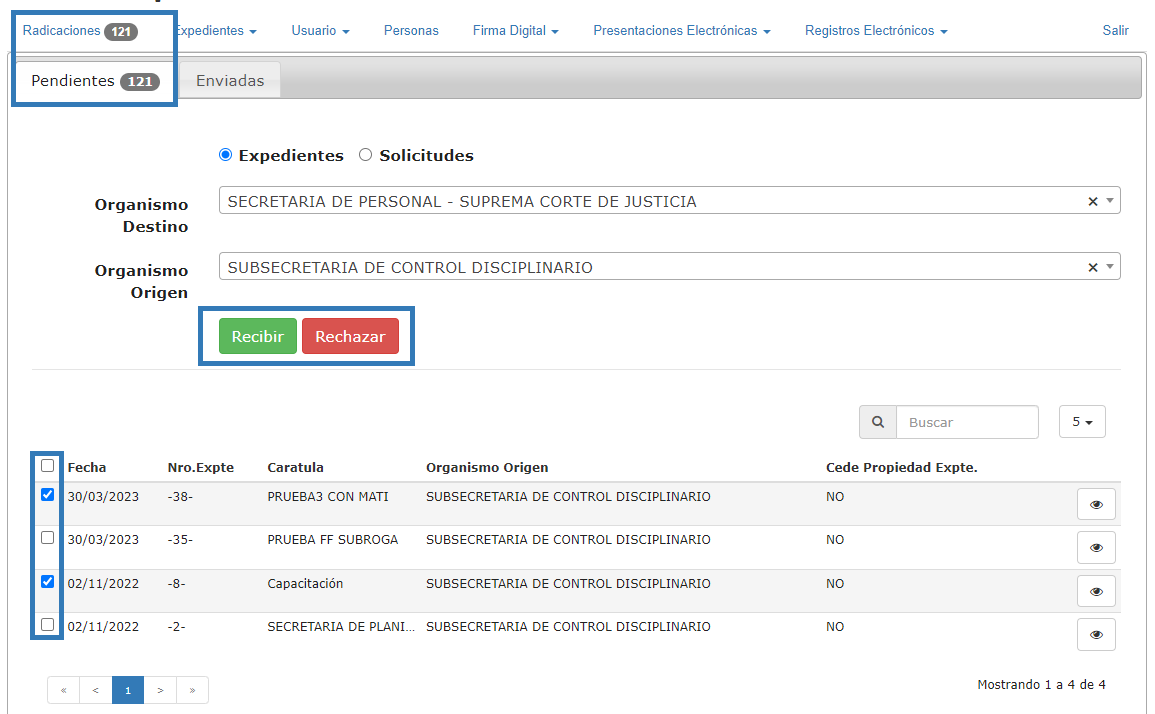
Task: Check the select-all header checkbox
Action: [47, 466]
